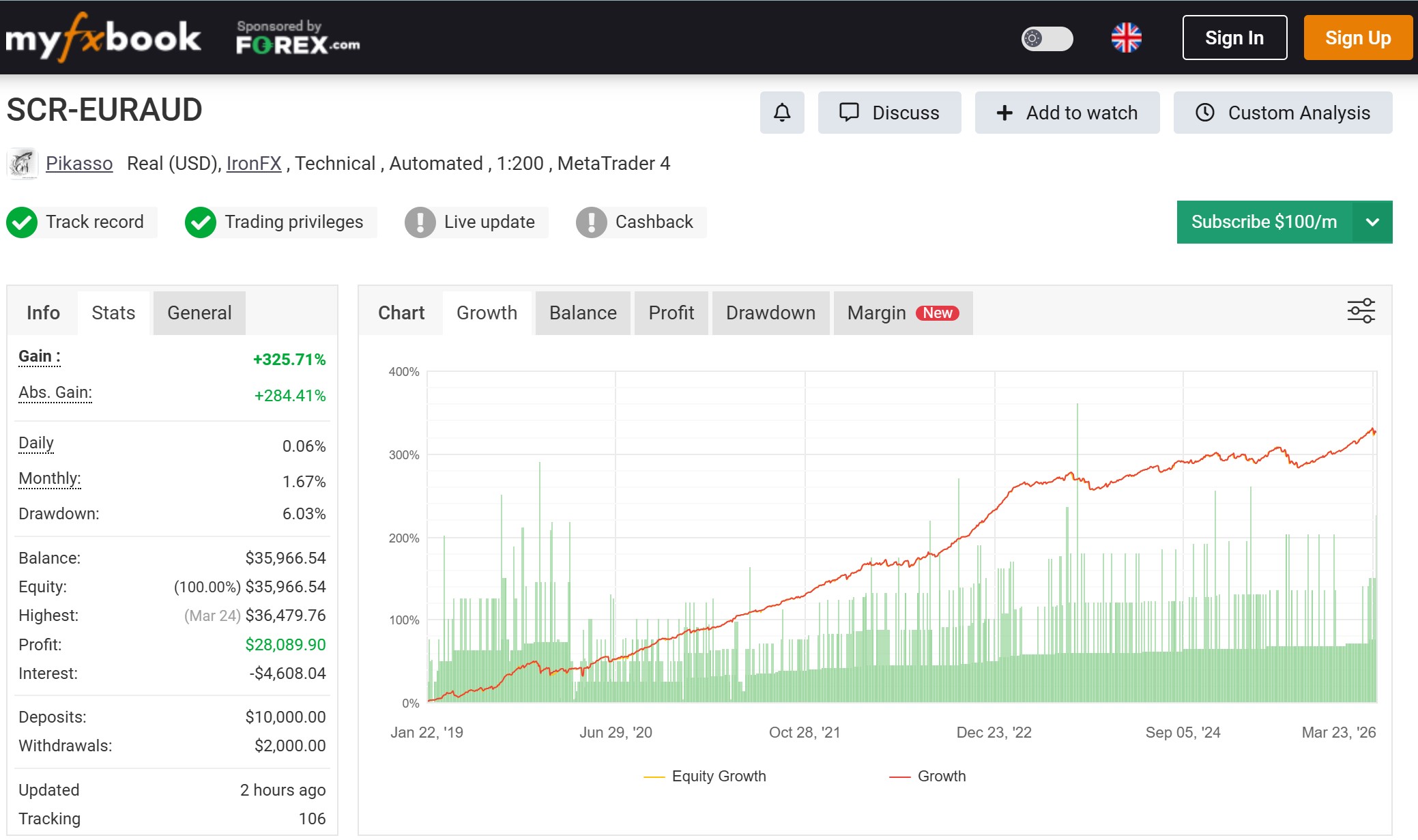The height and width of the screenshot is (840, 1418).
Task: Open the Pikasso trader profile link
Action: pos(79,163)
